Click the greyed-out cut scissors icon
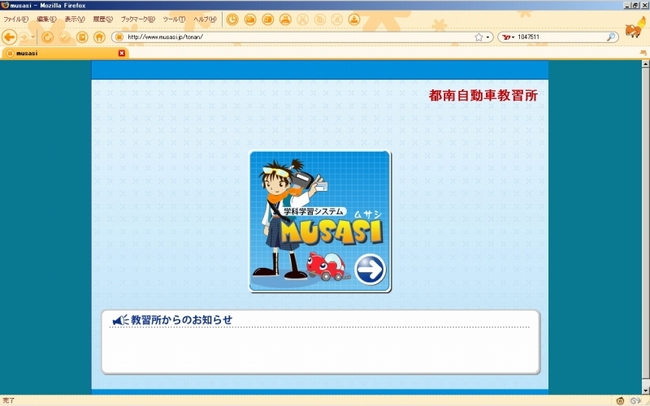Image resolution: width=650 pixels, height=406 pixels. pos(303,19)
